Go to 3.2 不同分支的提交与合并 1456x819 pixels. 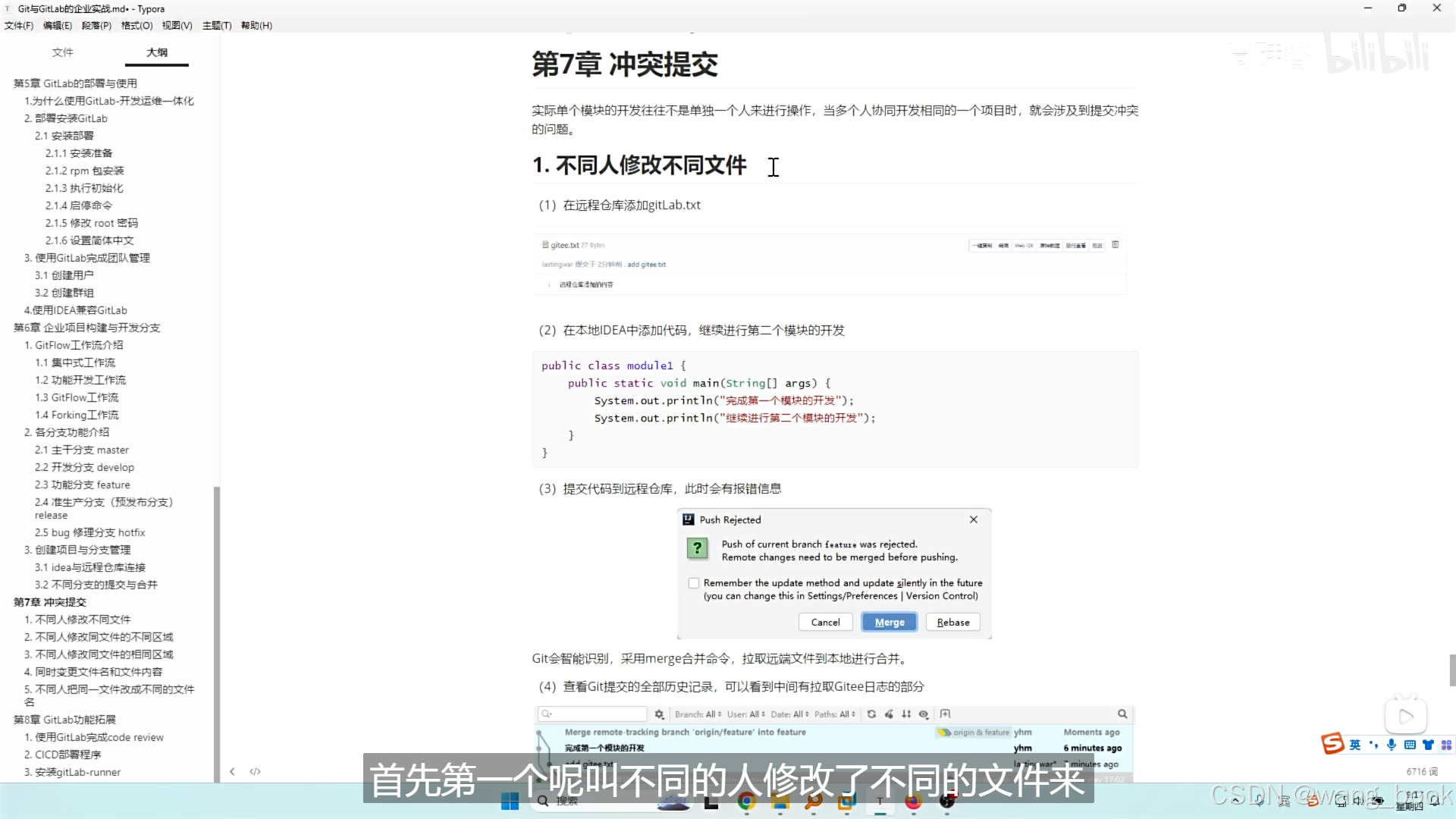click(96, 585)
